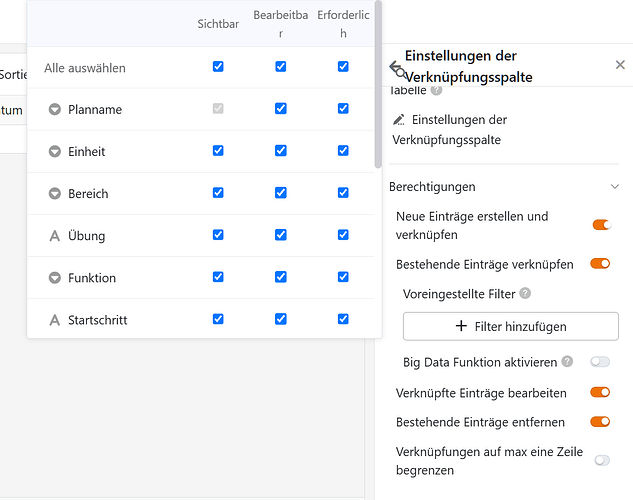Open Einstellungen der Verknüpfungsspalte link

coord(450,130)
